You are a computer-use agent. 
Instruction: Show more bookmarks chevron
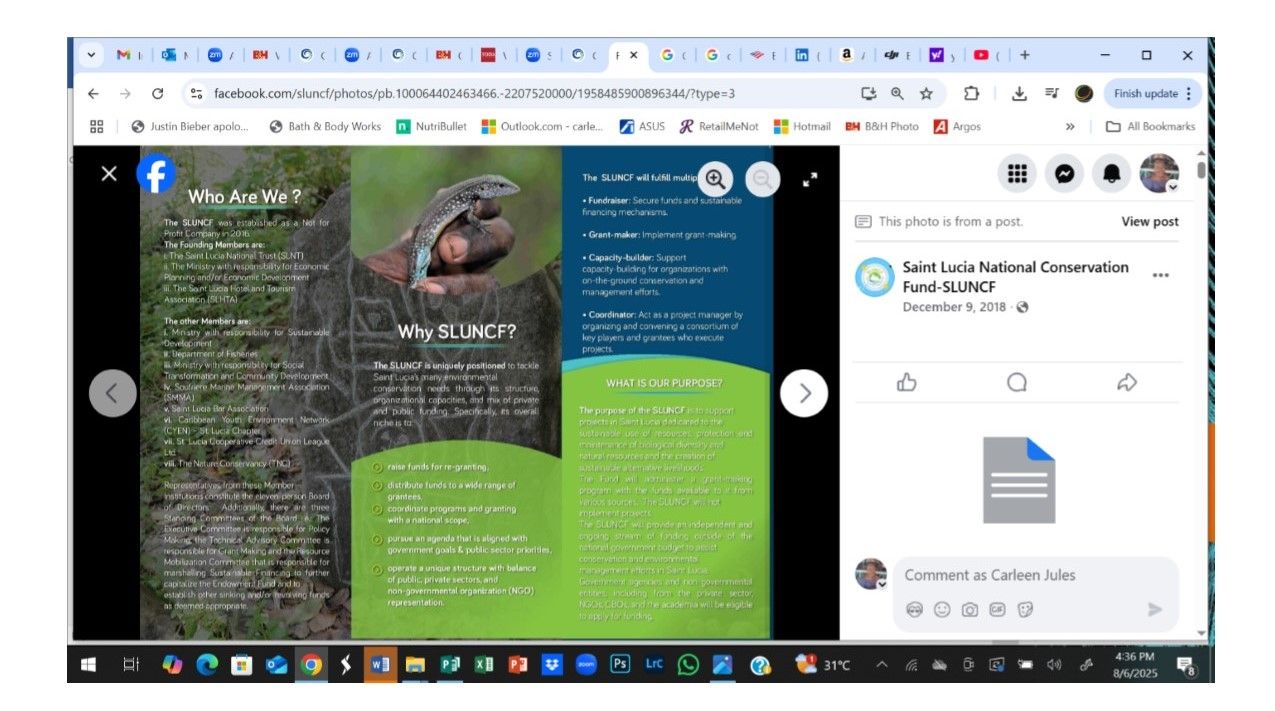[x=1070, y=126]
